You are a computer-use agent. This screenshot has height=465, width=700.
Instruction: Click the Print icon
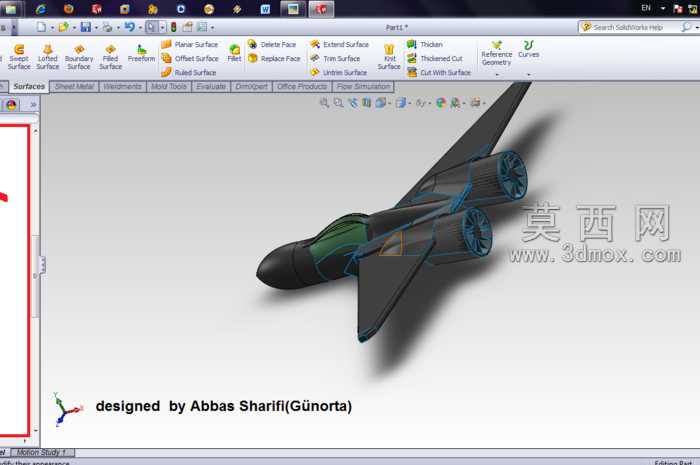point(107,27)
